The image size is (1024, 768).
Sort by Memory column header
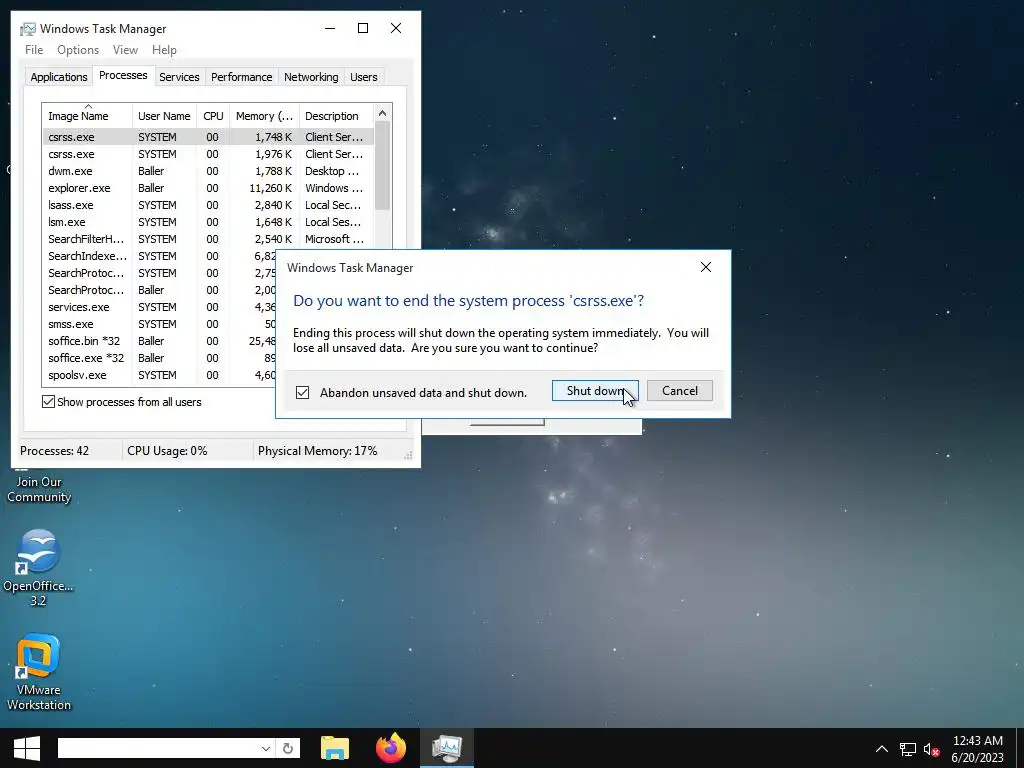264,116
